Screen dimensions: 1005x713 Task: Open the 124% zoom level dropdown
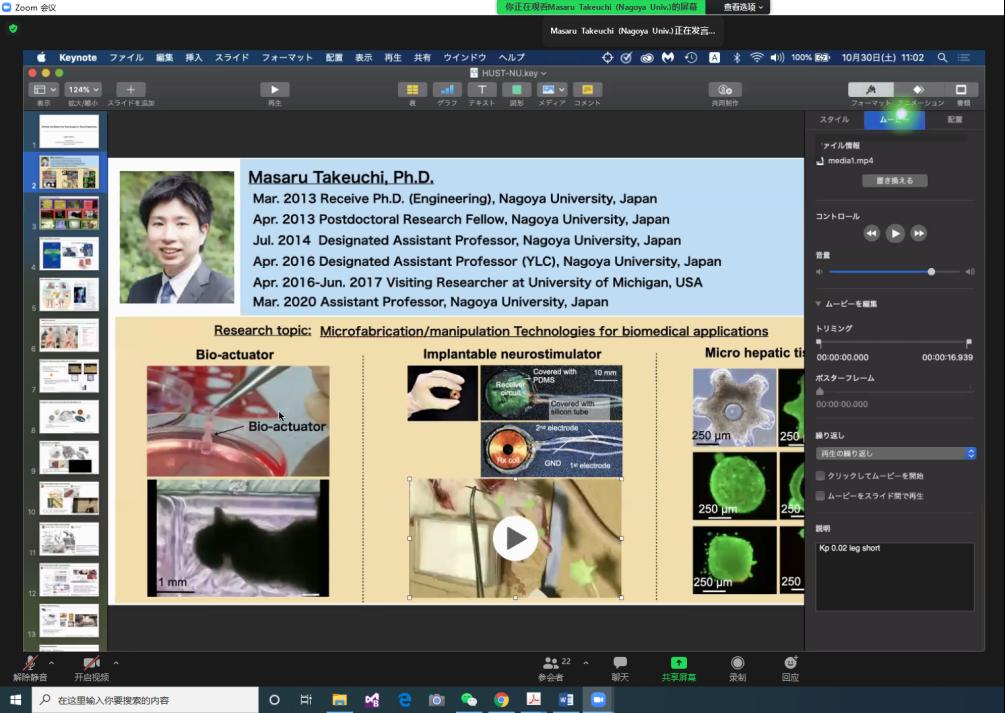coord(84,90)
